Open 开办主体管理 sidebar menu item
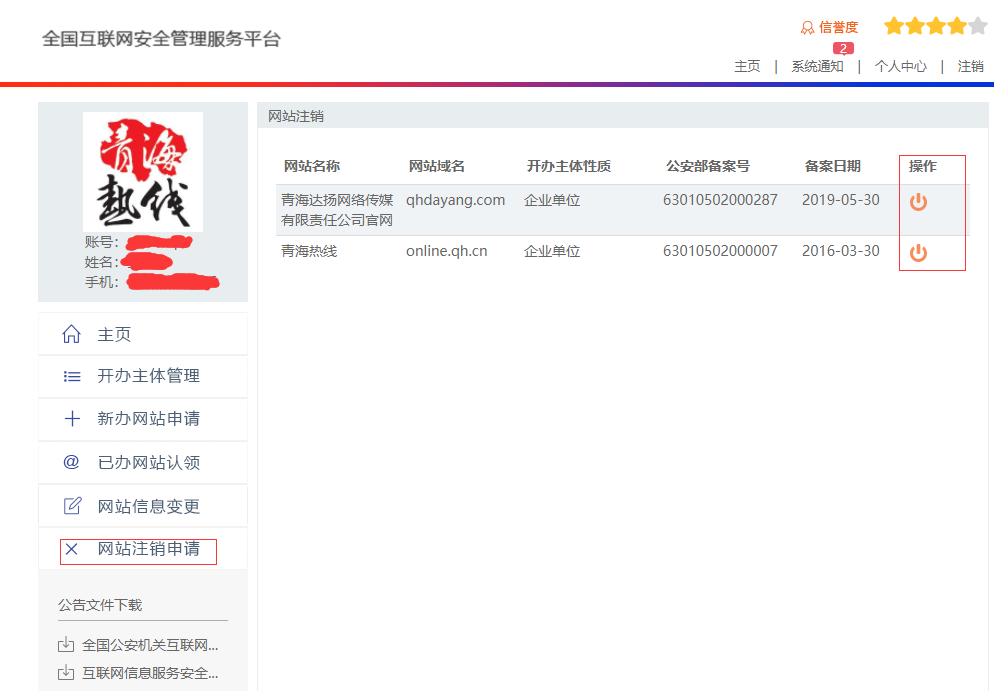 [148, 376]
